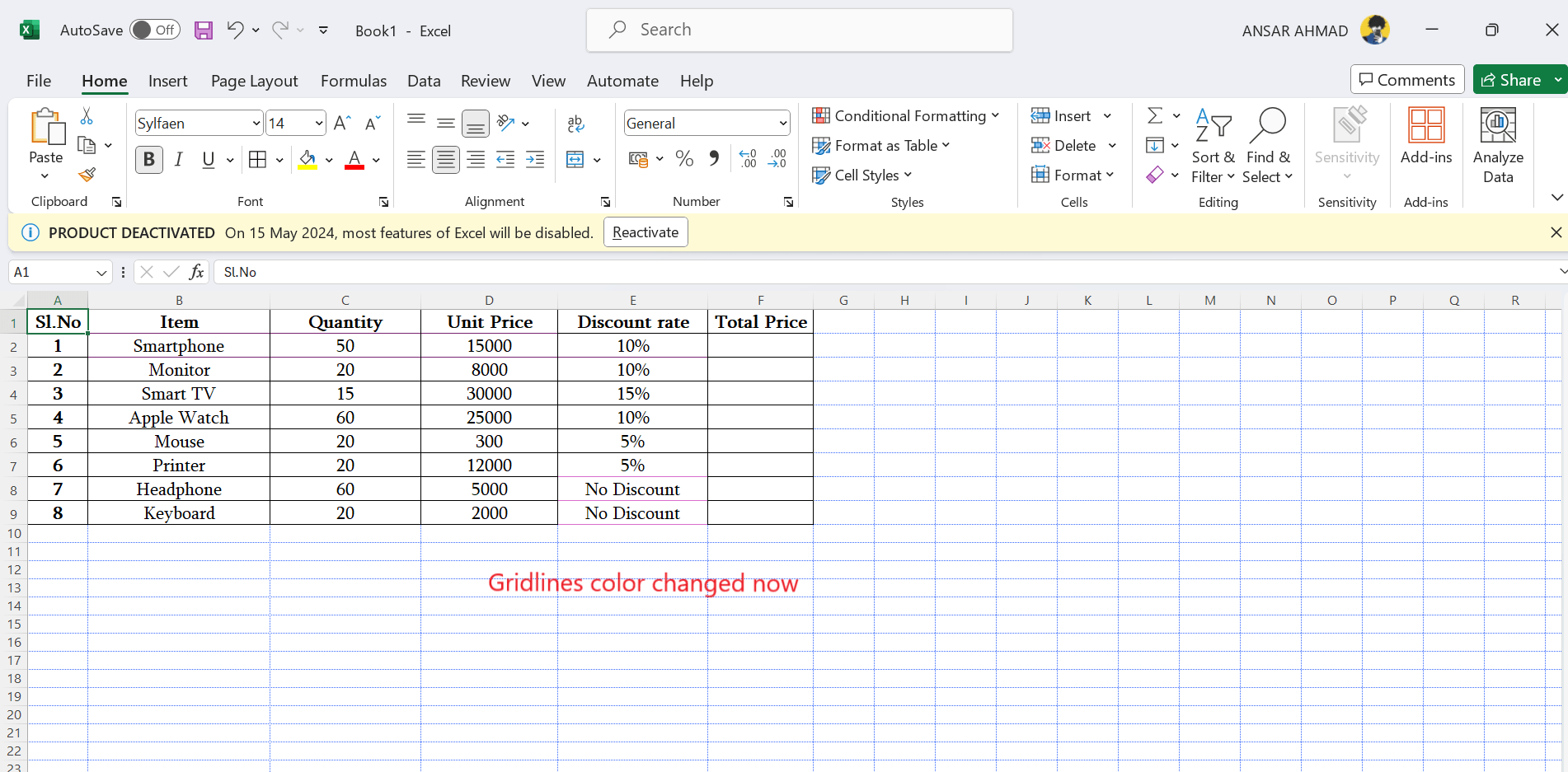
Task: Open Cell Styles gallery
Action: [861, 175]
